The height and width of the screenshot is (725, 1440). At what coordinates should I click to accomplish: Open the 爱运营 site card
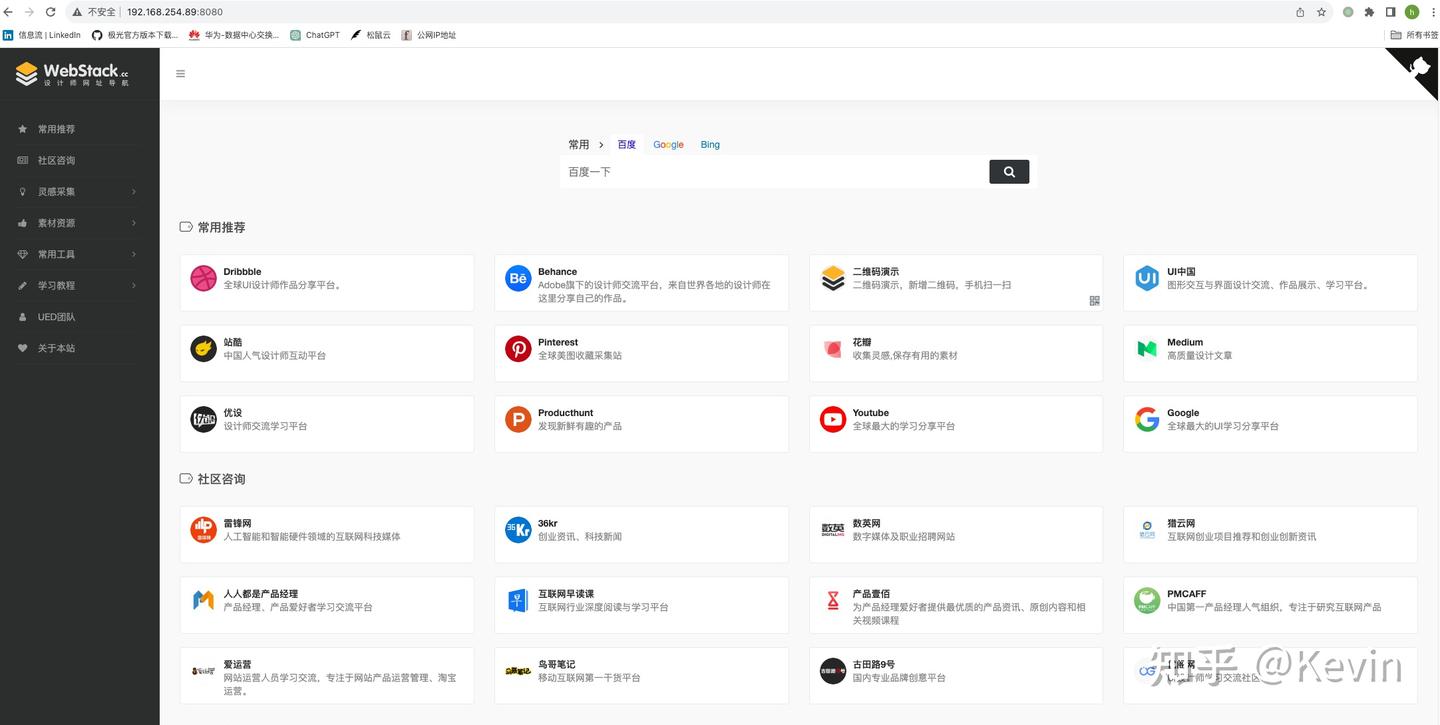coord(327,675)
